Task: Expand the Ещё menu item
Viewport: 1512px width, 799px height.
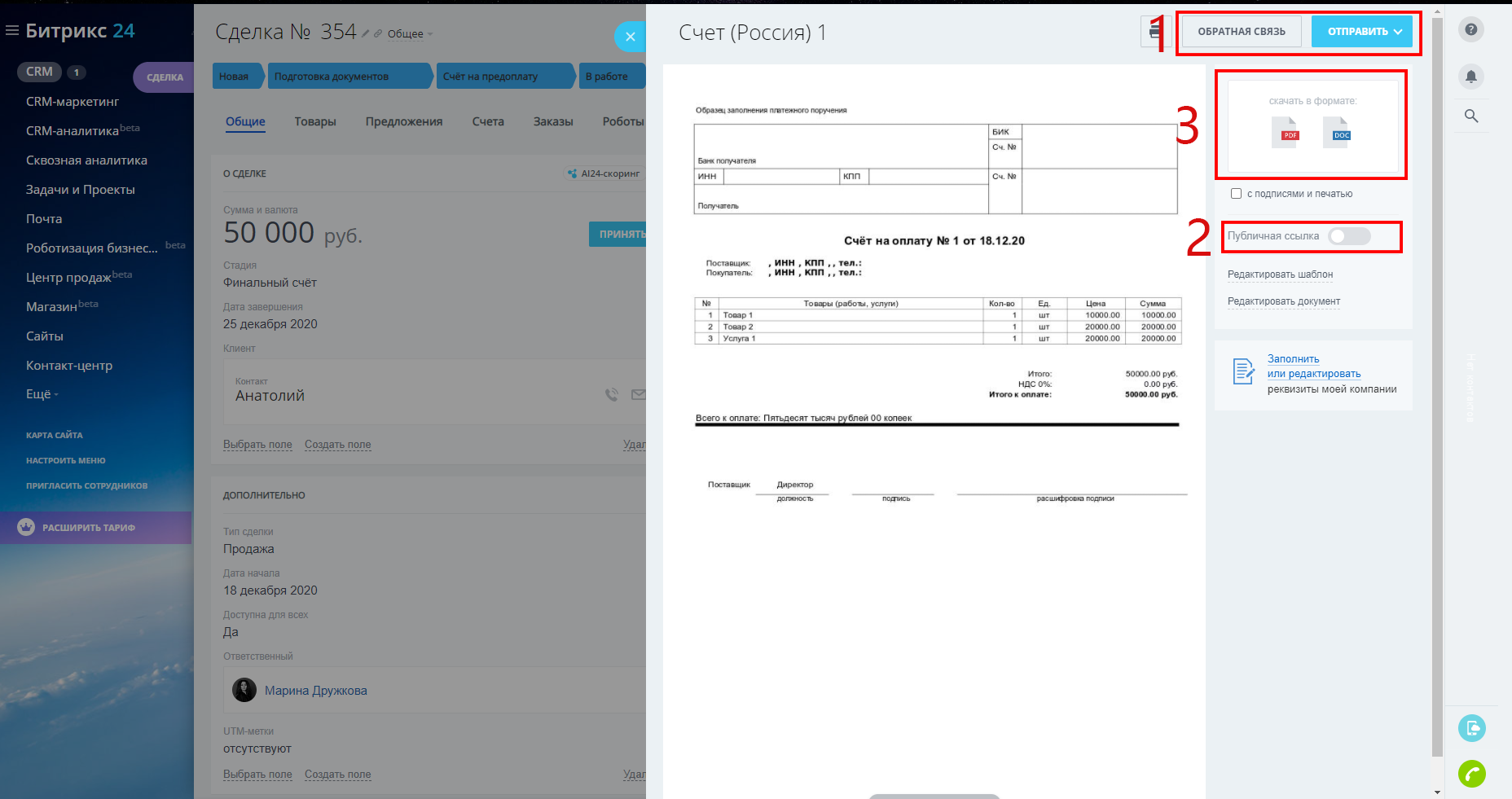Action: tap(42, 394)
